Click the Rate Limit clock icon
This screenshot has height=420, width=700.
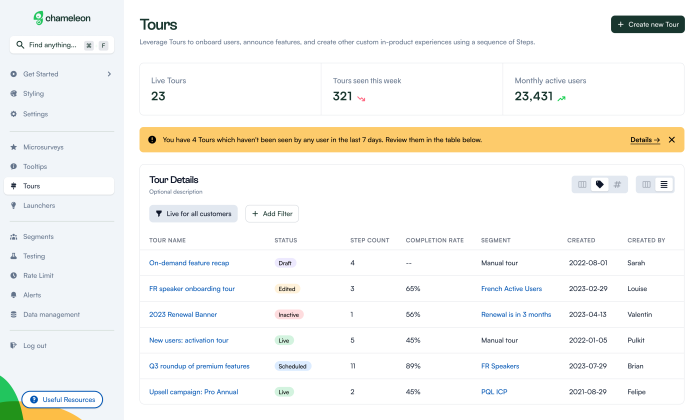click(13, 276)
